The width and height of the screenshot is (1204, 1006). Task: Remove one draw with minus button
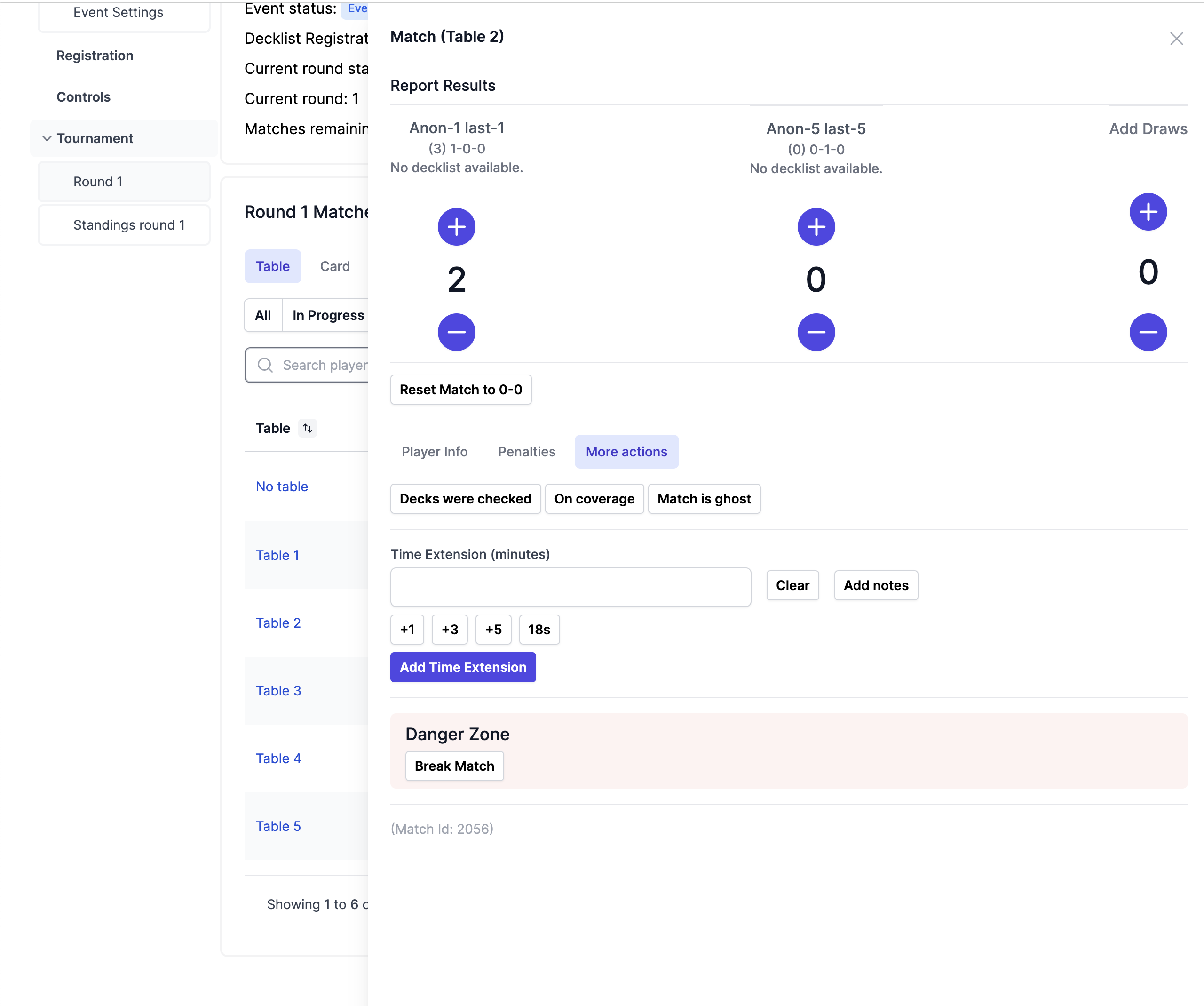pos(1148,332)
